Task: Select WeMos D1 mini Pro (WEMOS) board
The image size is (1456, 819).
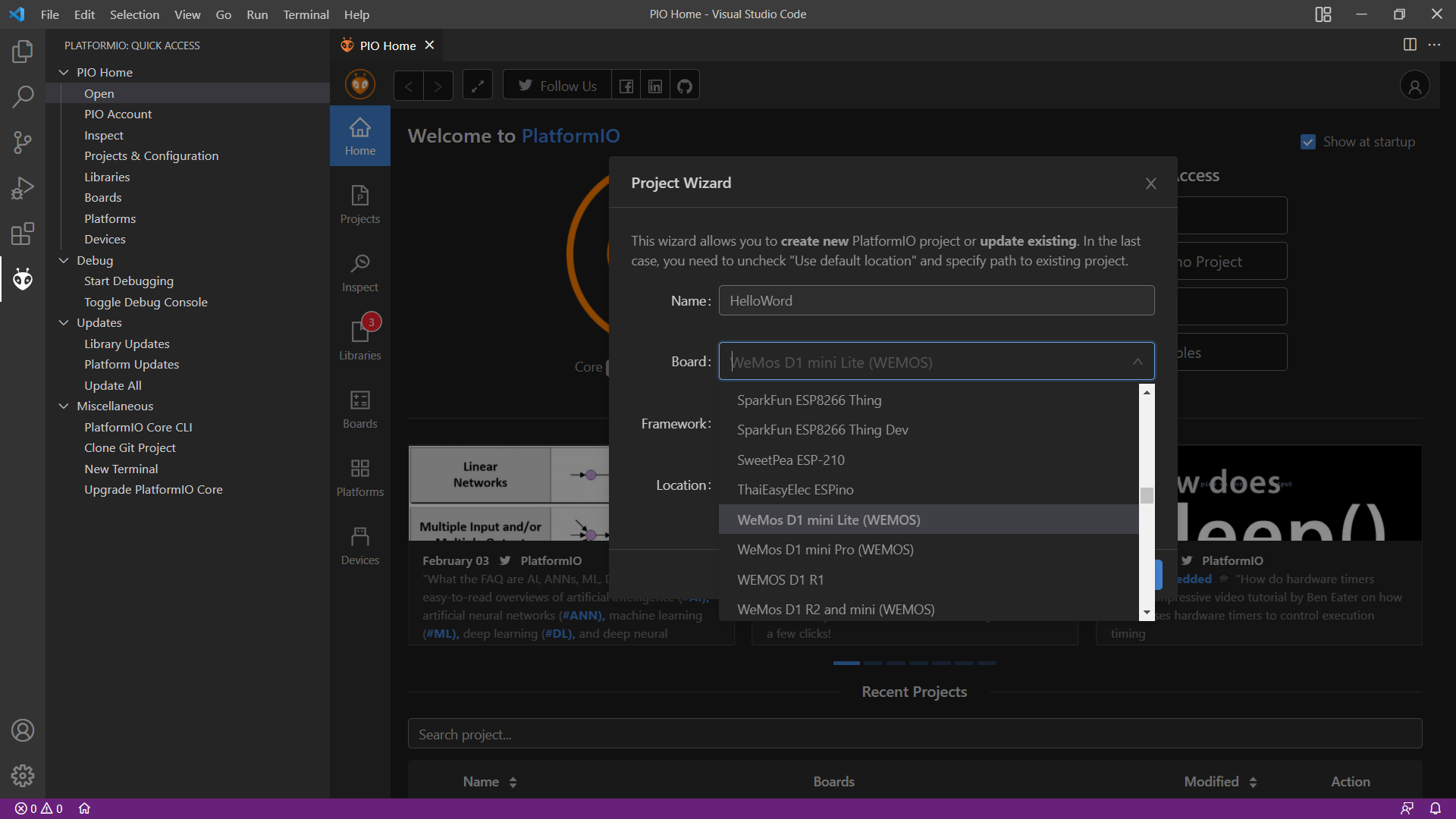Action: point(929,549)
